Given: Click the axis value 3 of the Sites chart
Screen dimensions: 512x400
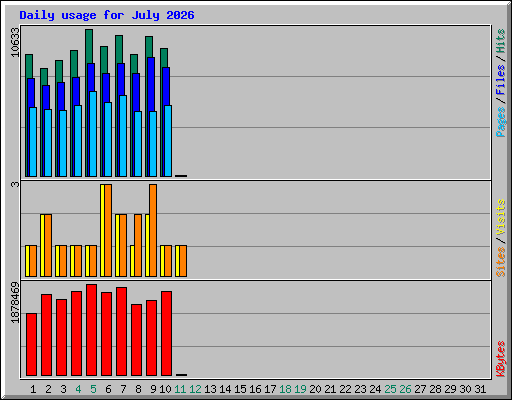Looking at the screenshot, I should [15, 184].
